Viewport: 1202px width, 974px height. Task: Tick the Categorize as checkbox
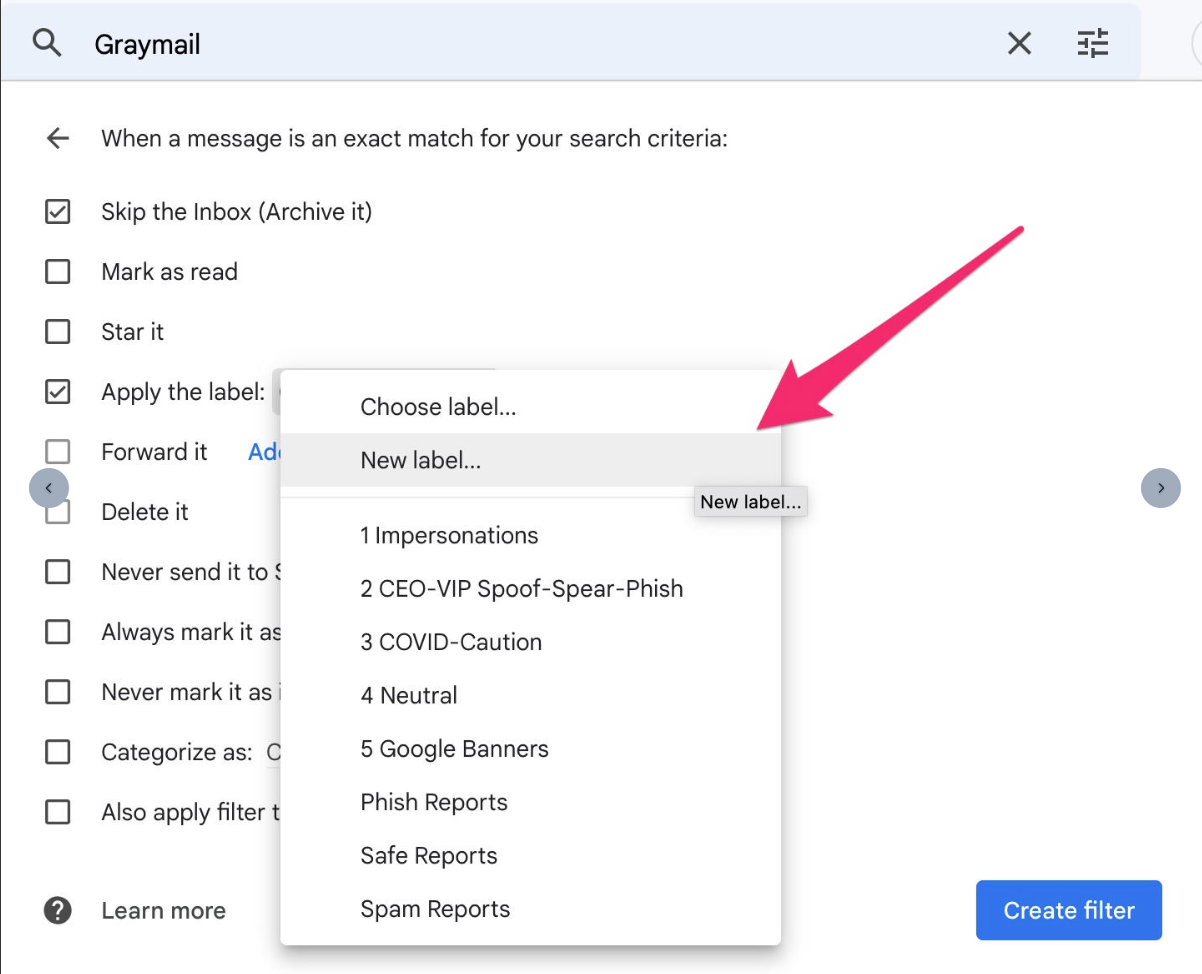click(58, 752)
